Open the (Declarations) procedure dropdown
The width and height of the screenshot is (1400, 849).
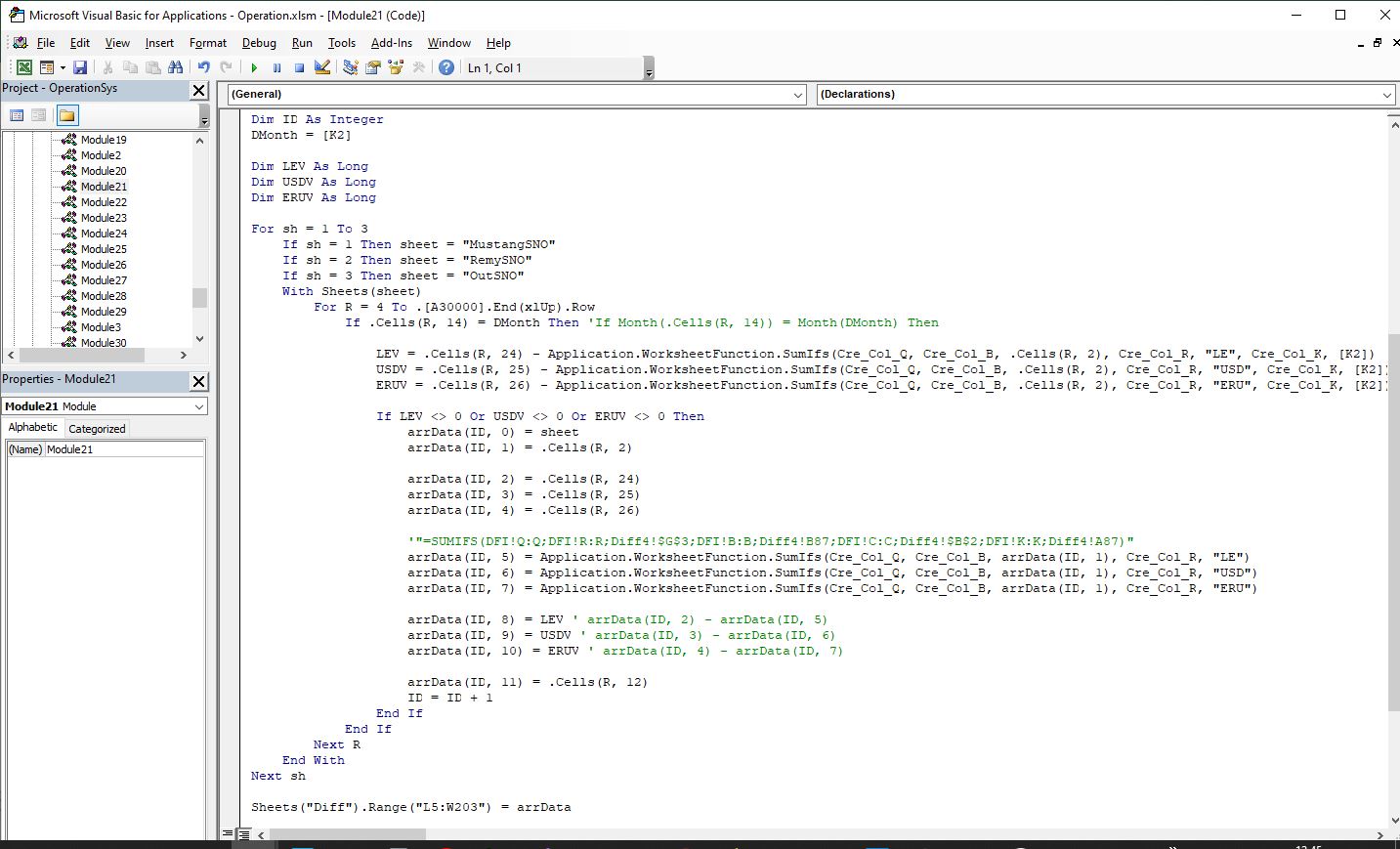[x=1386, y=95]
